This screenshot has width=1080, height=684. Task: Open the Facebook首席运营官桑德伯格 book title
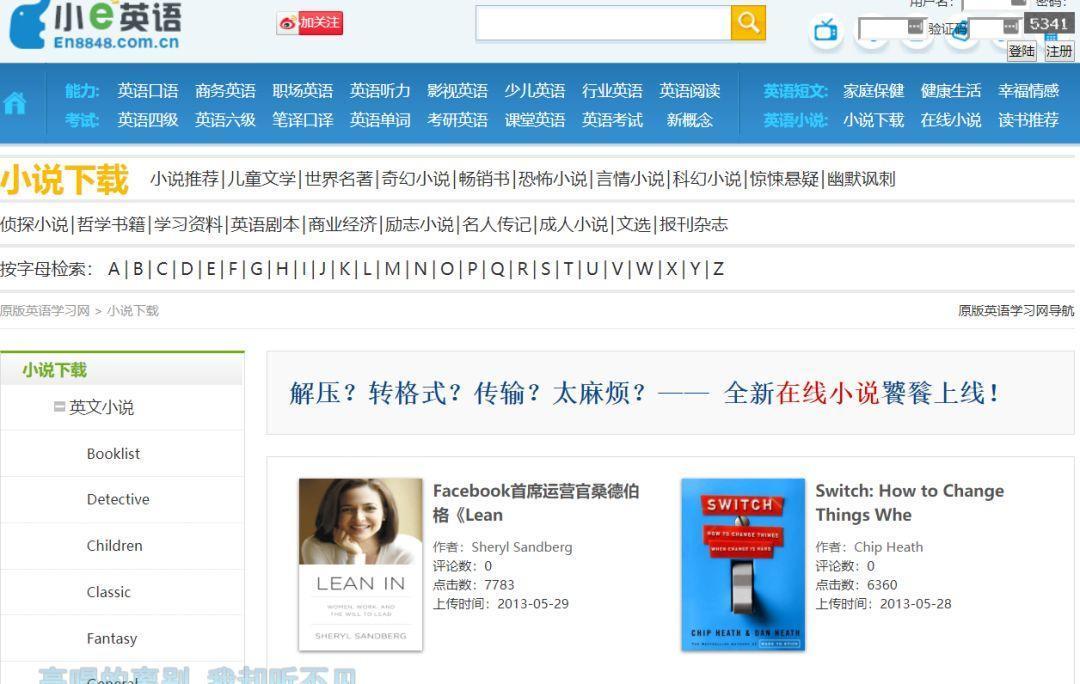pyautogui.click(x=536, y=503)
